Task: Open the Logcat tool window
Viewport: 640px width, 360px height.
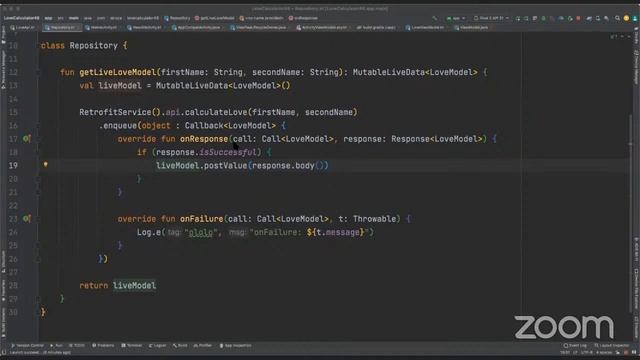Action: 158,345
